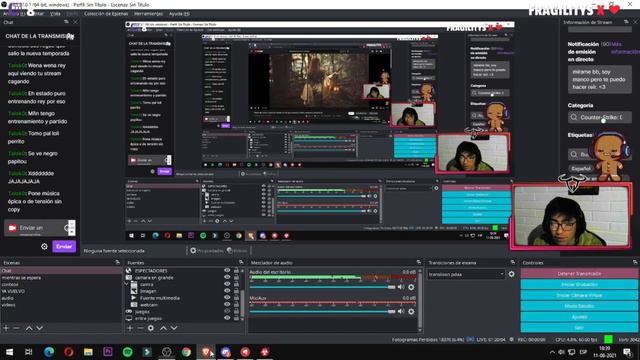Open chat settings gear next to Enviar

coord(44,246)
